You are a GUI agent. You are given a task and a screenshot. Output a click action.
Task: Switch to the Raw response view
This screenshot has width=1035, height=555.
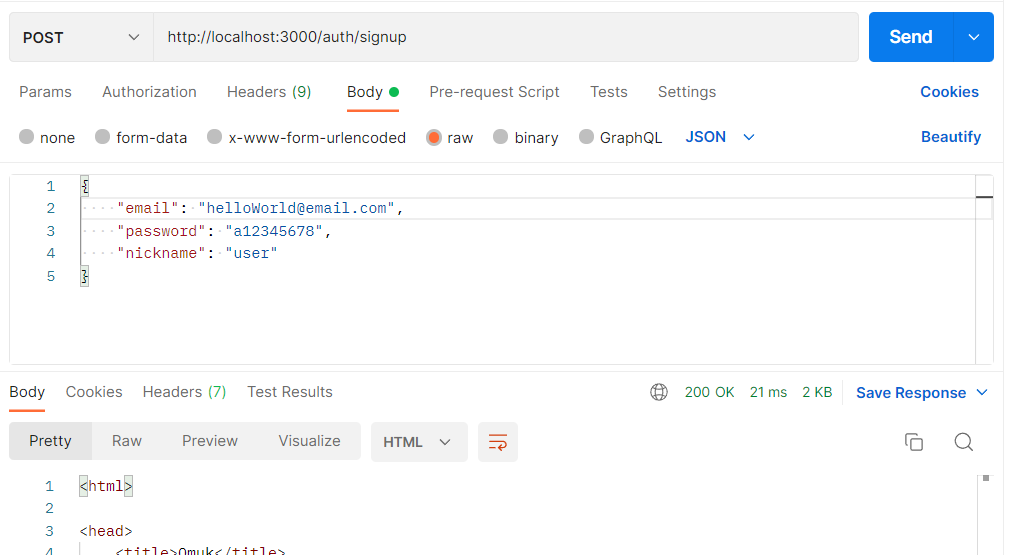127,441
